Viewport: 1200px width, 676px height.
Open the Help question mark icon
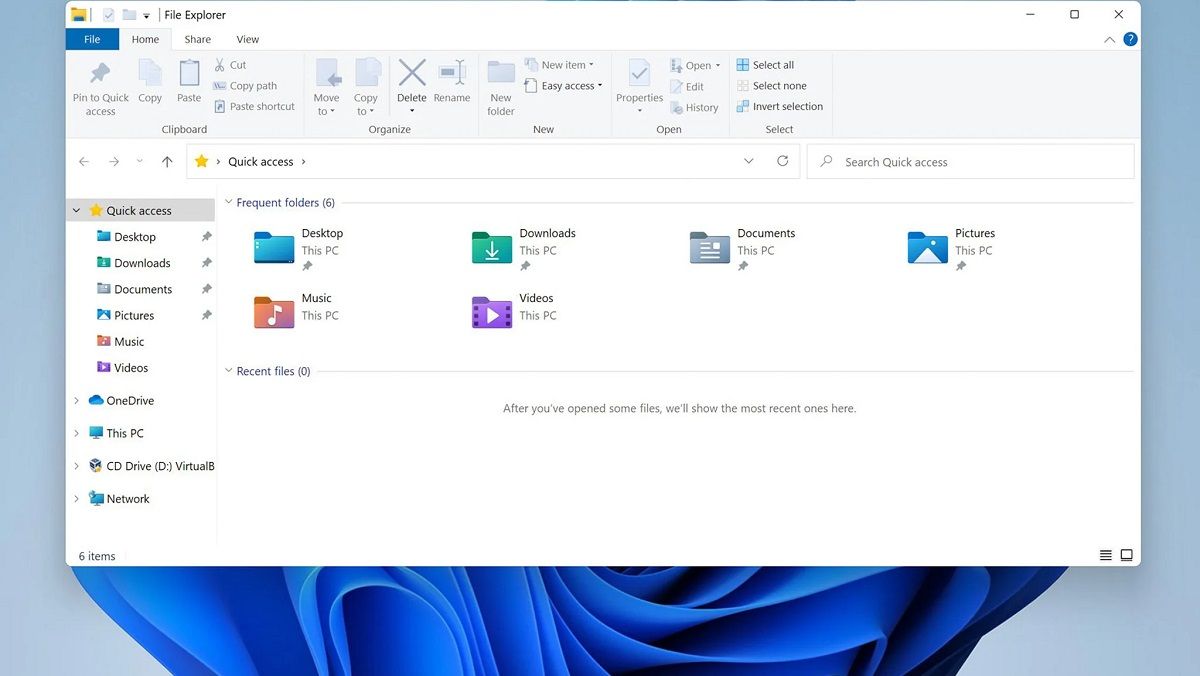pos(1130,39)
